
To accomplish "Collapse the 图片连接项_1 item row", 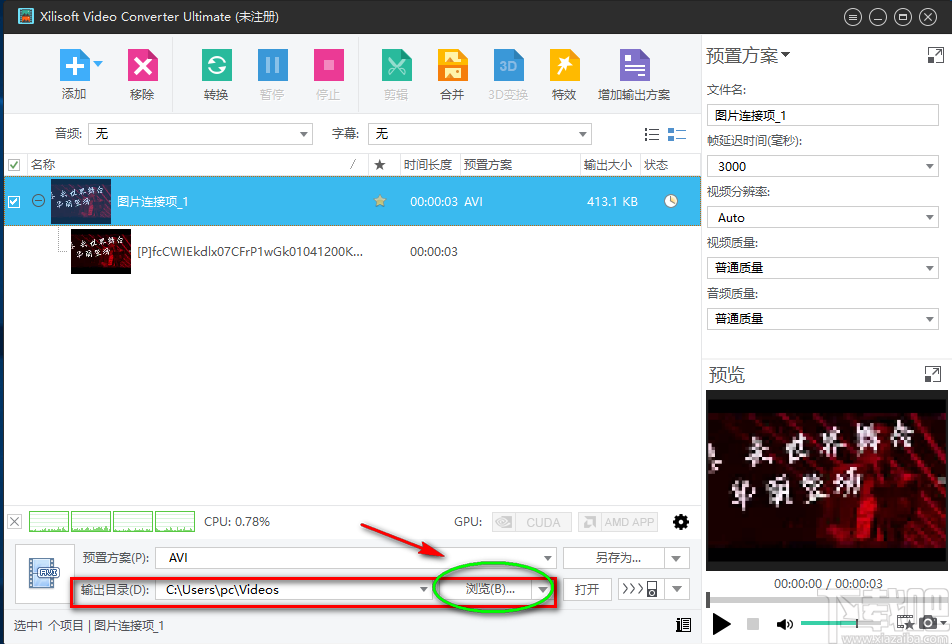I will [38, 201].
